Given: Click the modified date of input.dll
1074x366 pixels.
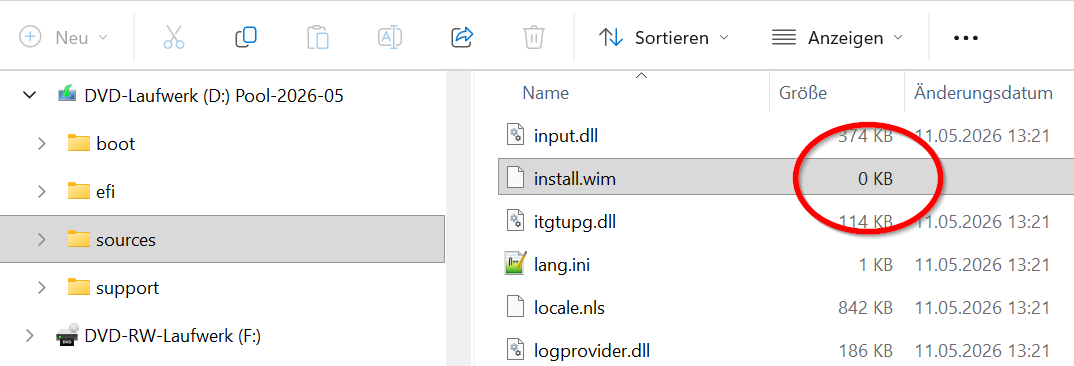Looking at the screenshot, I should (x=983, y=136).
